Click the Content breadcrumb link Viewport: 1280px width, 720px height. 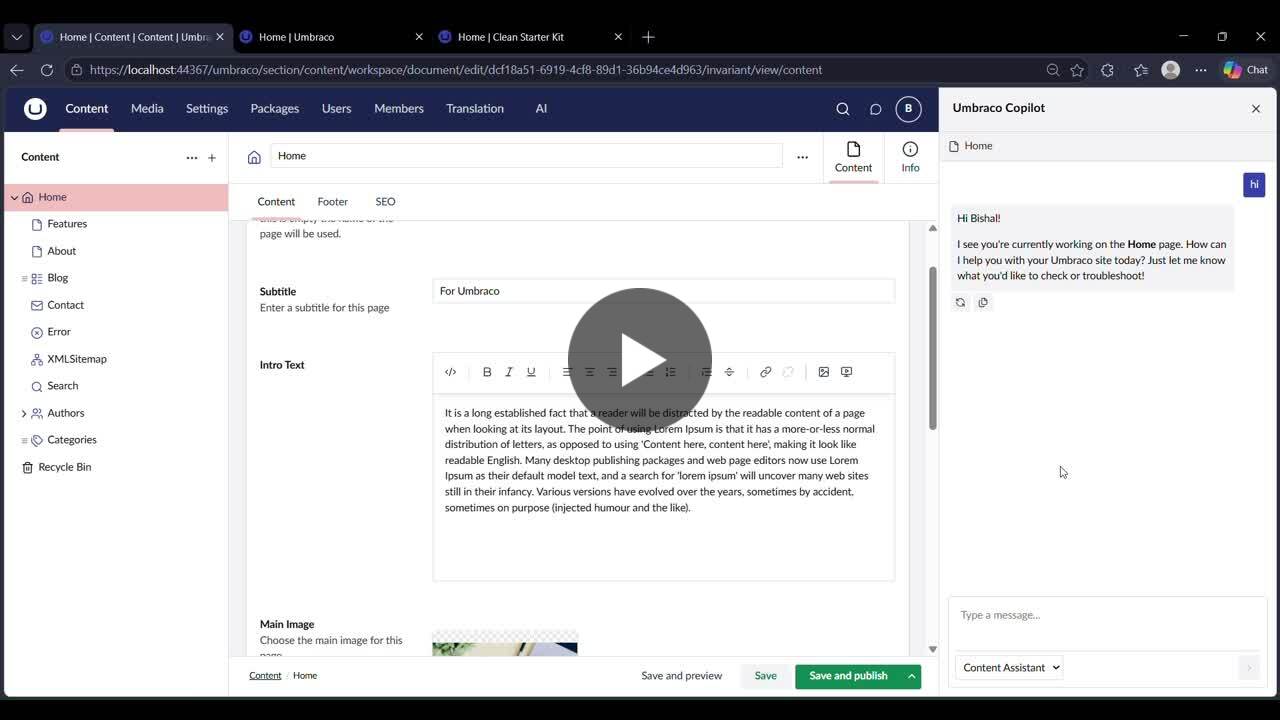[x=265, y=676]
